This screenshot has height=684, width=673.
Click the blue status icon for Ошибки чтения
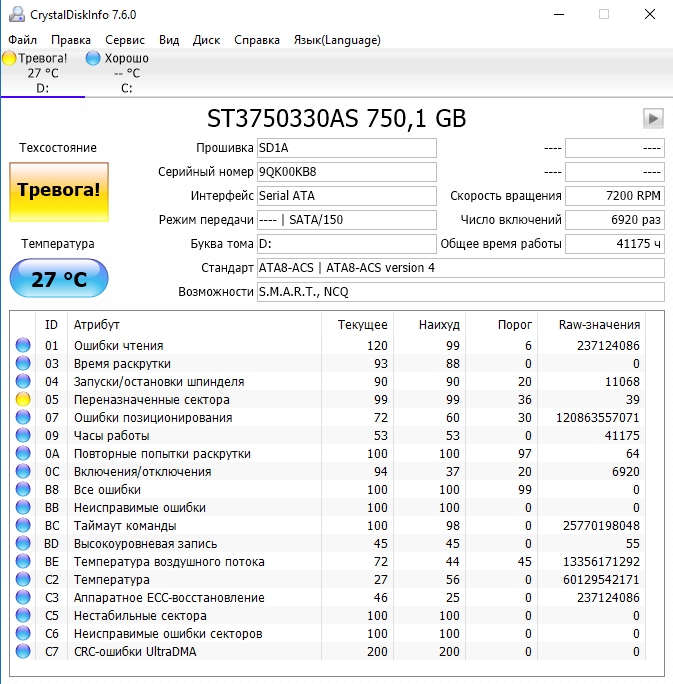pyautogui.click(x=23, y=345)
